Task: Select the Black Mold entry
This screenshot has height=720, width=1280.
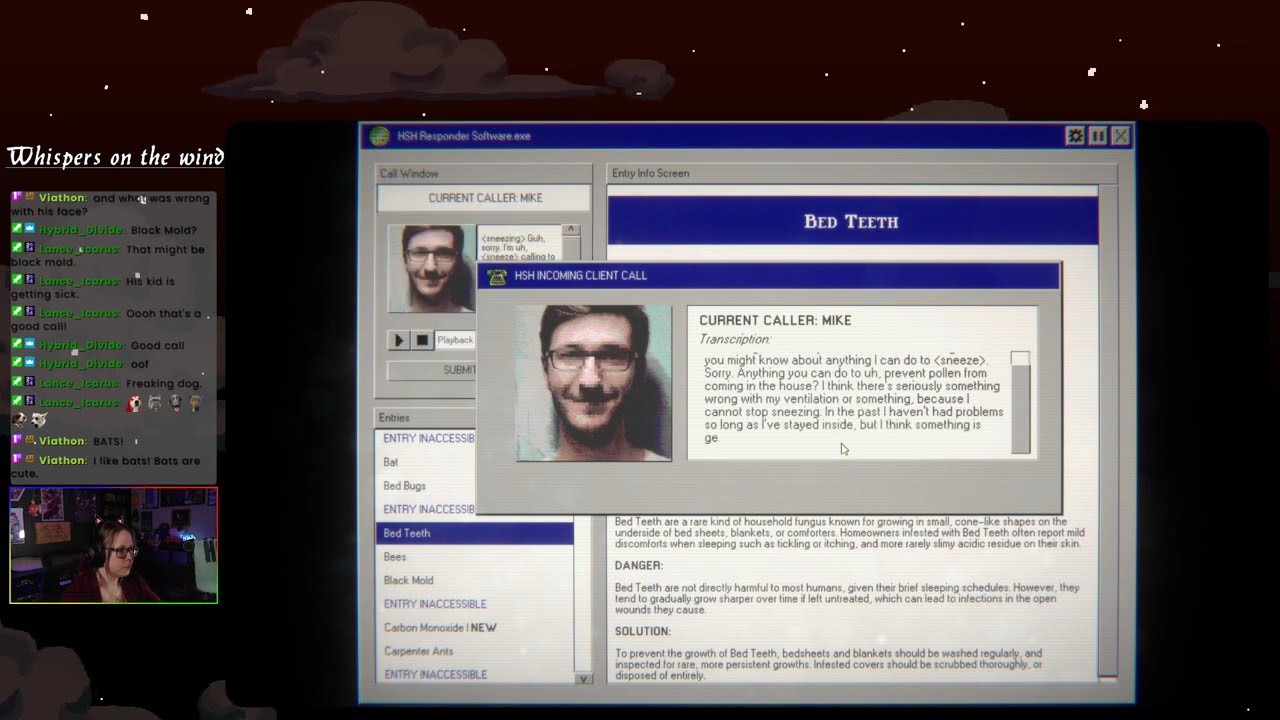Action: pos(475,580)
